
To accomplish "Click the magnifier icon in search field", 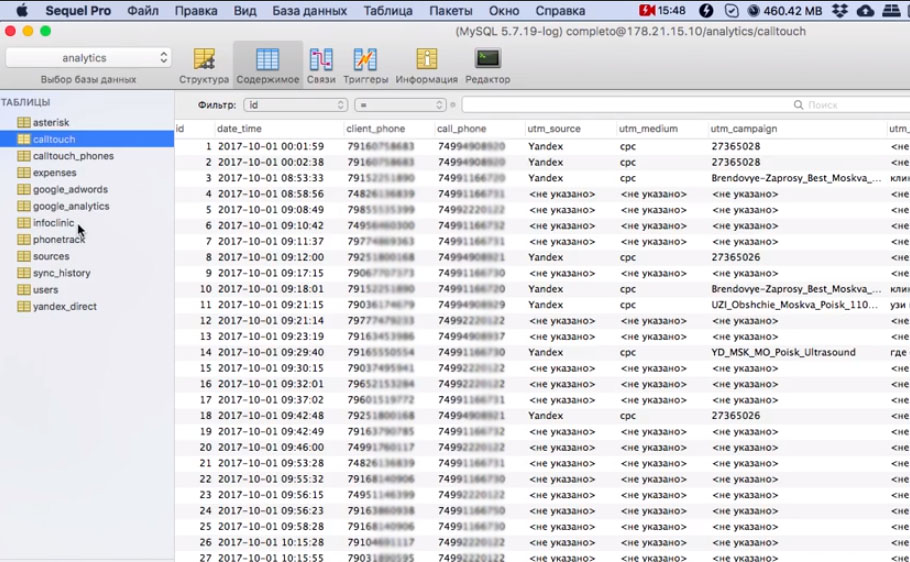I will (x=799, y=105).
